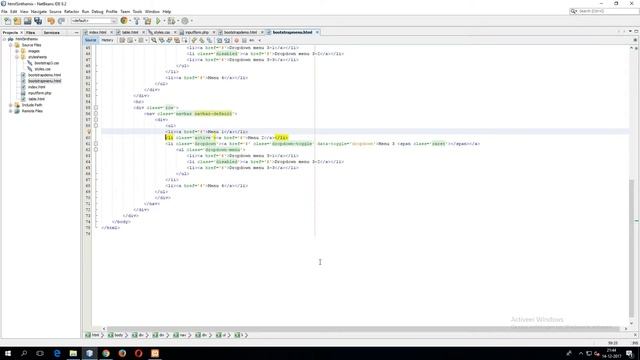This screenshot has height=360, width=640.
Task: Toggle code fold at line 62
Action: click(96, 150)
